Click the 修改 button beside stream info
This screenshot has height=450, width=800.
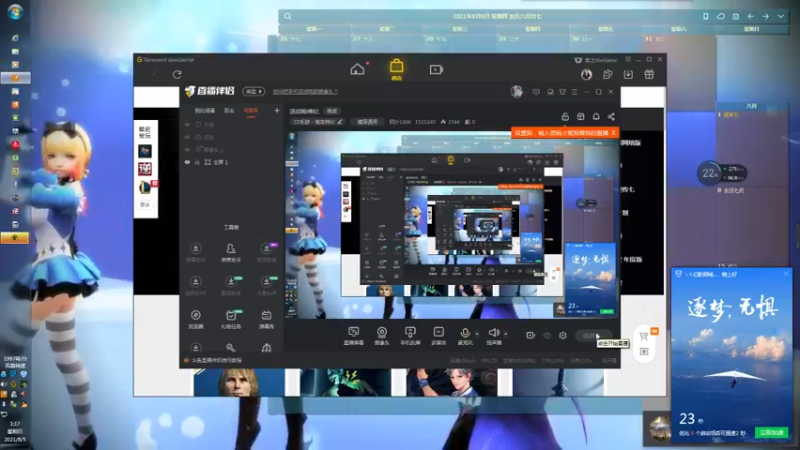(x=332, y=111)
